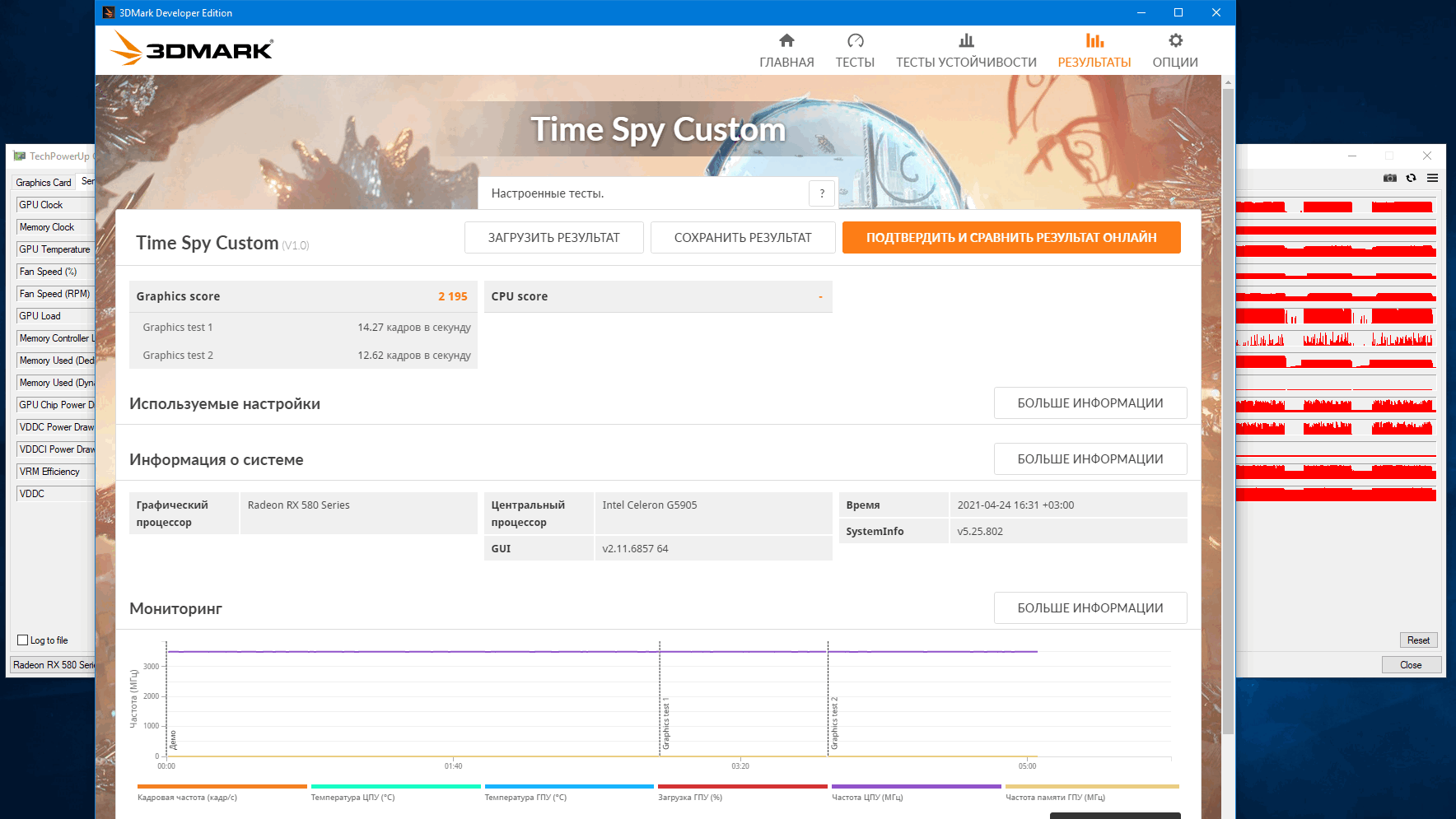Click VRM Efficiency sensor in GPU-Z
Screen dimensions: 1456x819
[x=55, y=472]
